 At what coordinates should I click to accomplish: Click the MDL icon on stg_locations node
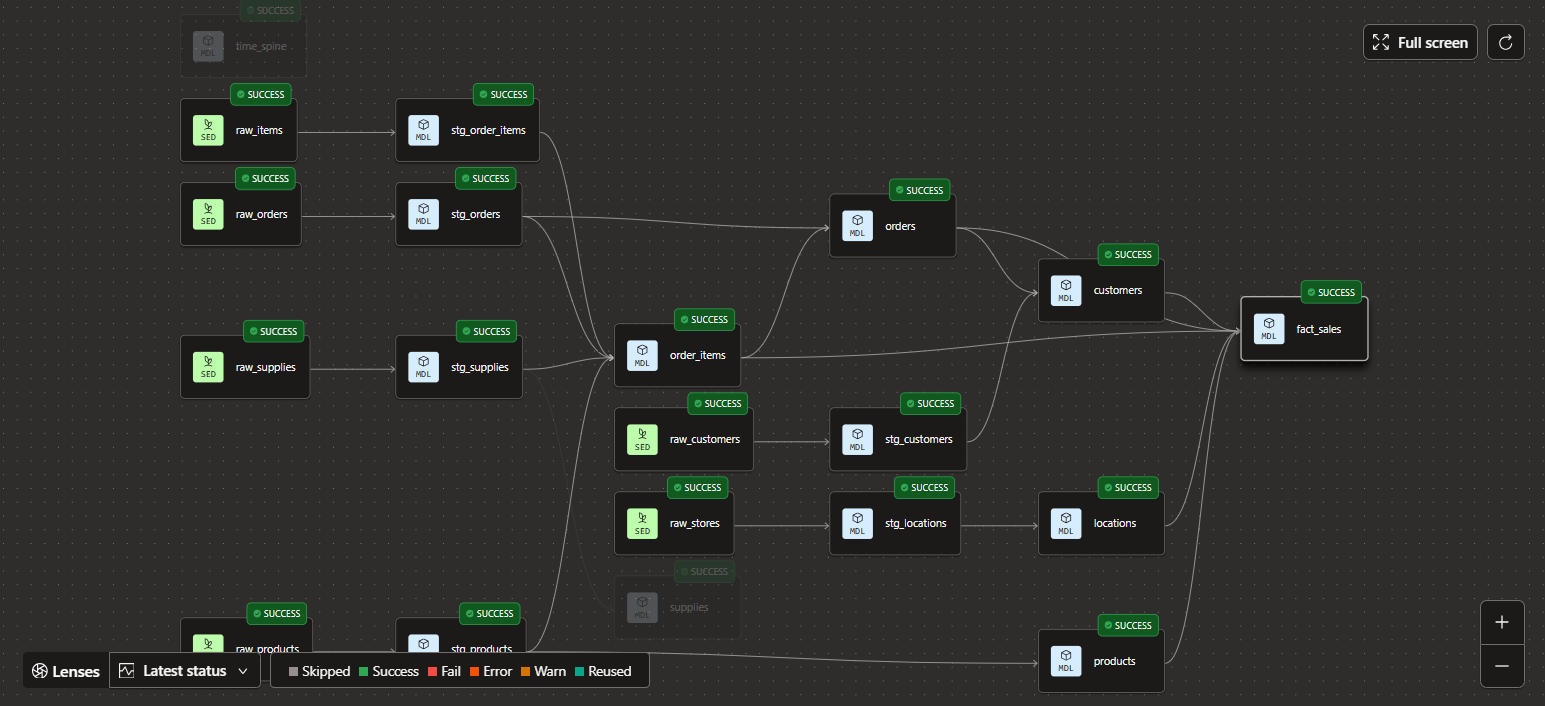(x=857, y=524)
